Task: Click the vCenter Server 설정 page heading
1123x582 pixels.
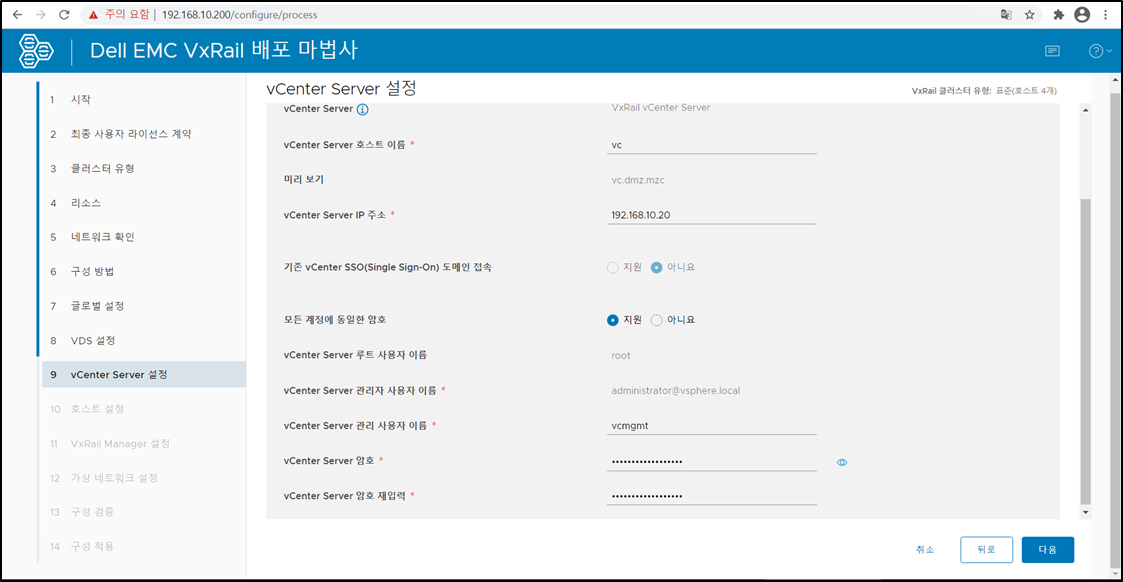Action: pos(341,89)
